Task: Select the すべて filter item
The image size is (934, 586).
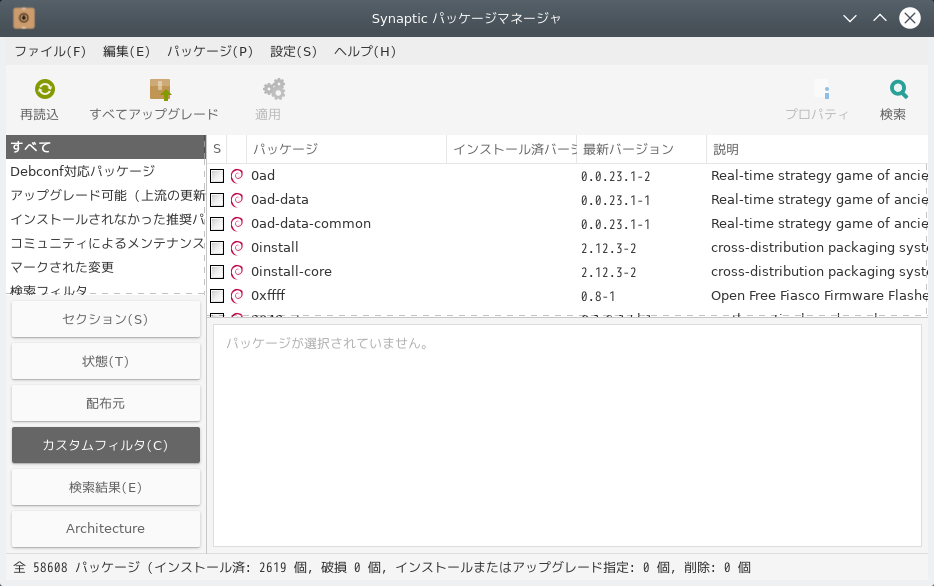Action: [105, 147]
